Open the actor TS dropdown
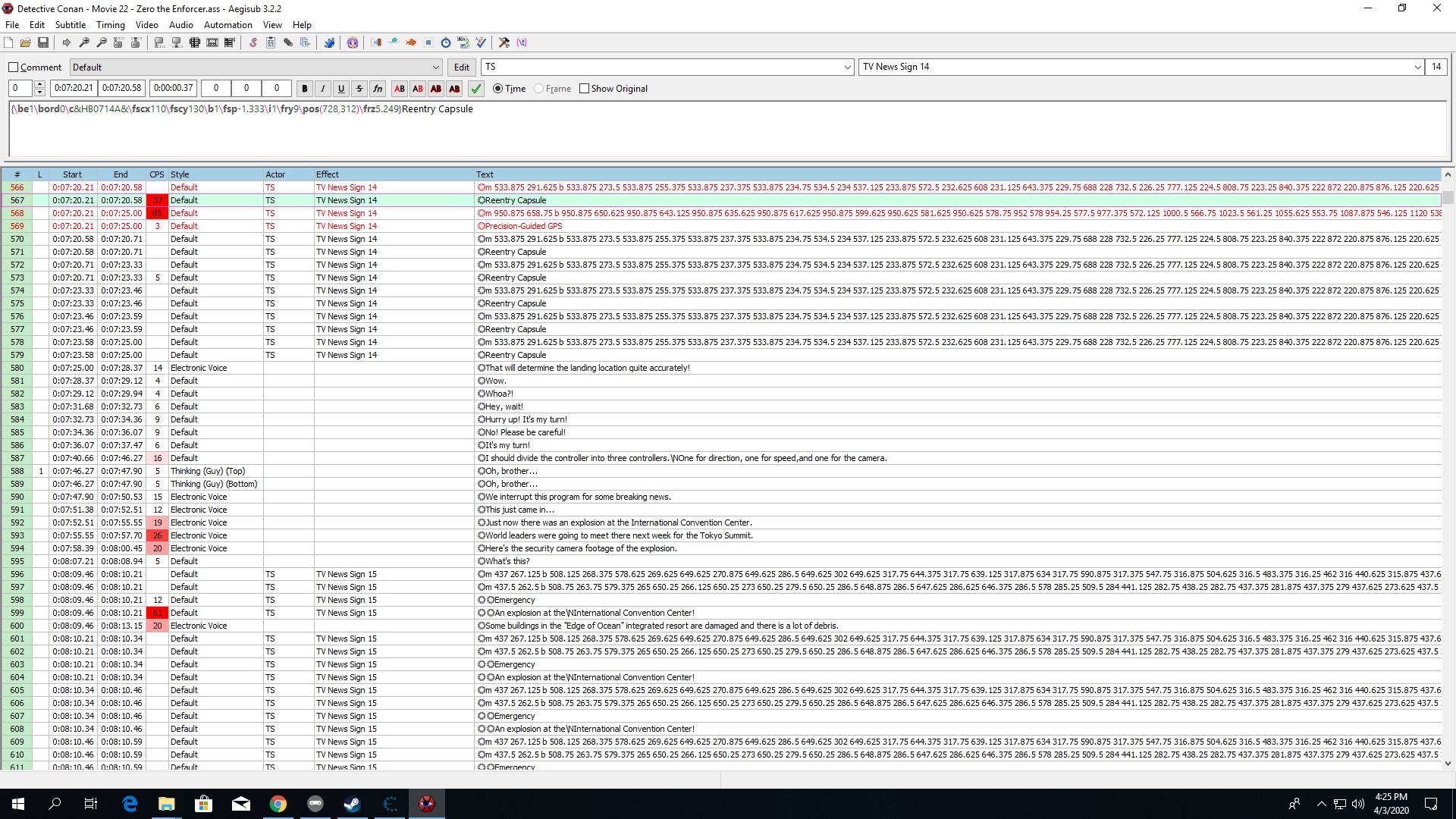 (x=847, y=67)
